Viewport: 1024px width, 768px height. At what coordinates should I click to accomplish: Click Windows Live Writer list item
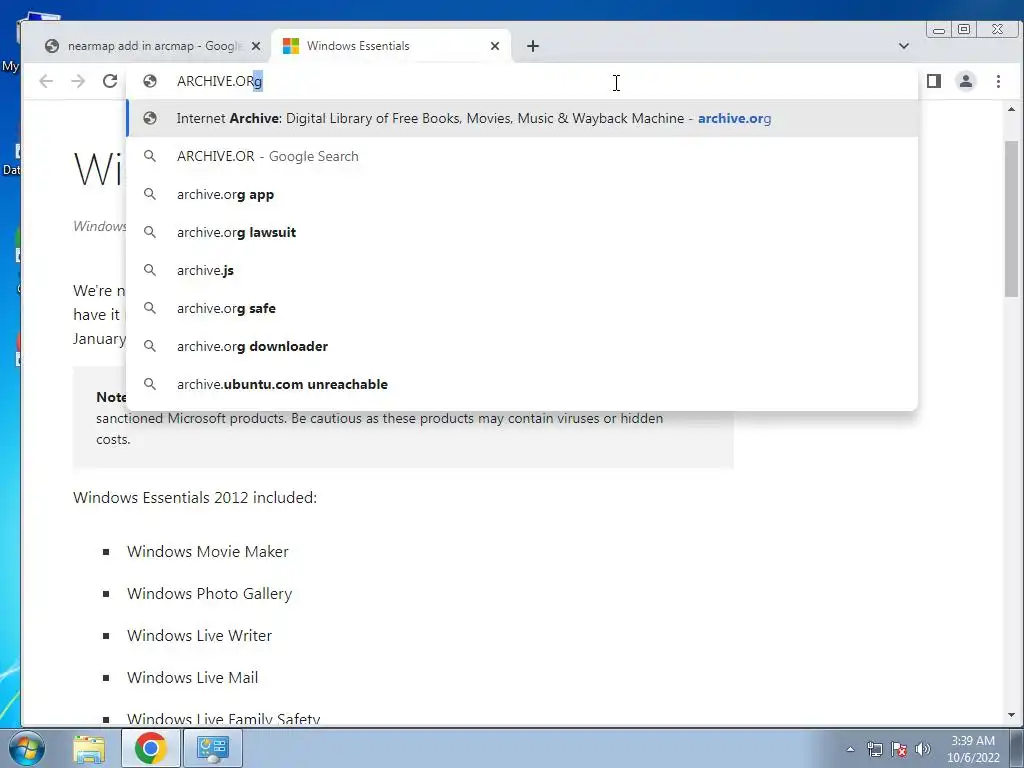tap(199, 635)
